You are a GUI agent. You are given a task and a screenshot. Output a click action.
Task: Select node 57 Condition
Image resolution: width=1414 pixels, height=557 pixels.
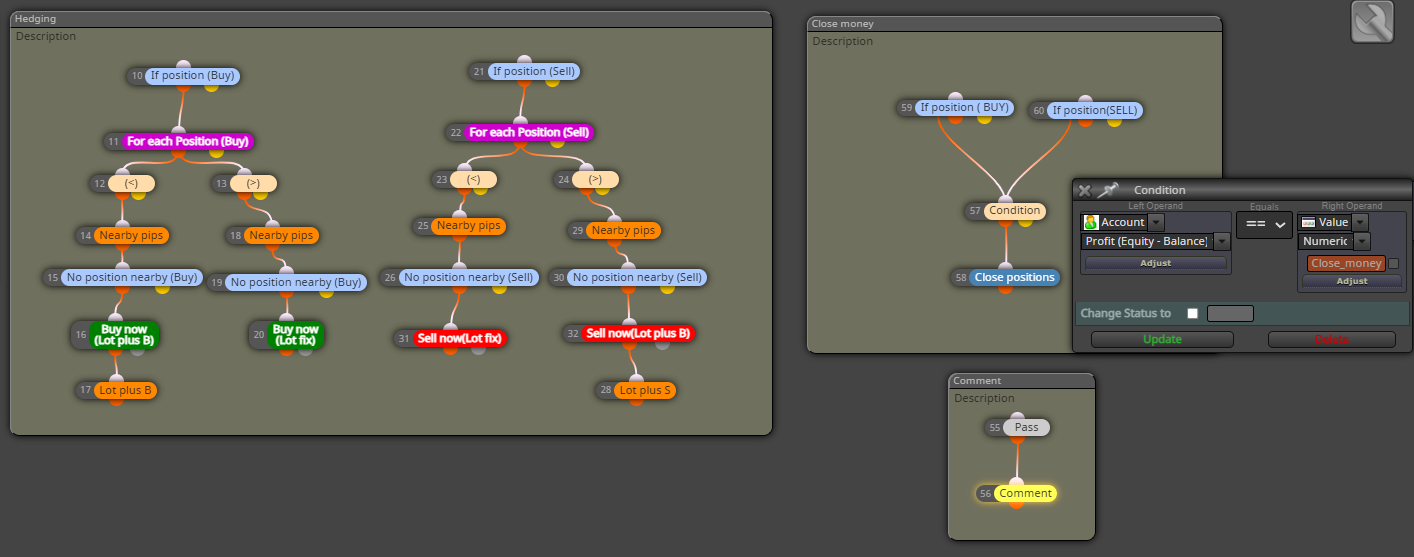point(1015,211)
